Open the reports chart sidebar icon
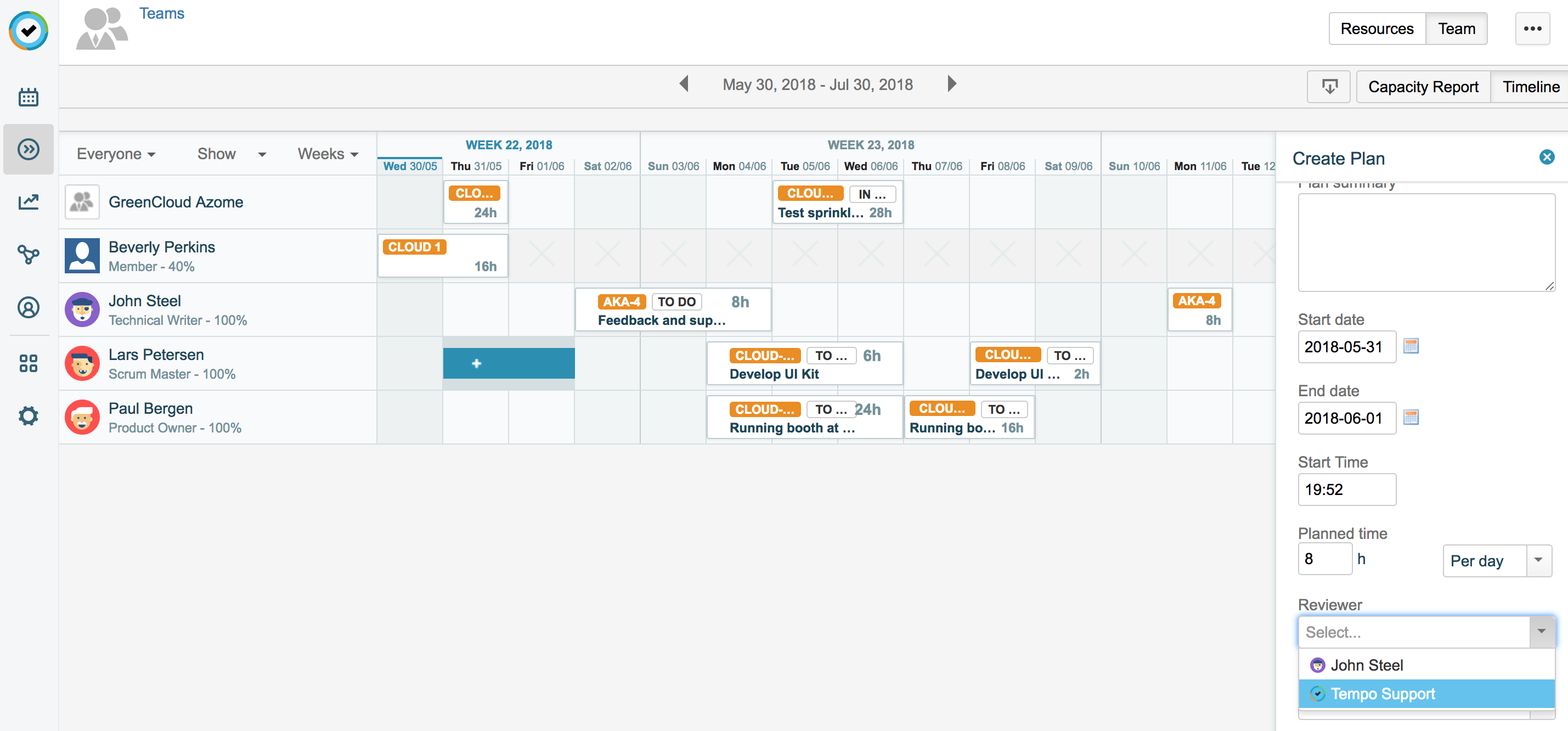The height and width of the screenshot is (731, 1568). point(28,202)
